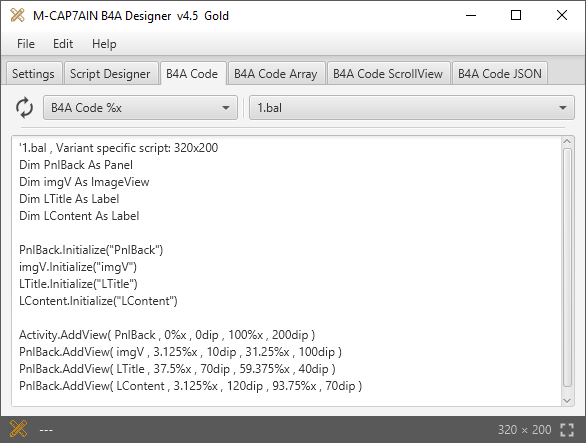Image resolution: width=586 pixels, height=443 pixels.
Task: Click the line PnlBack.Initialize("PnlBack")
Action: (x=91, y=250)
